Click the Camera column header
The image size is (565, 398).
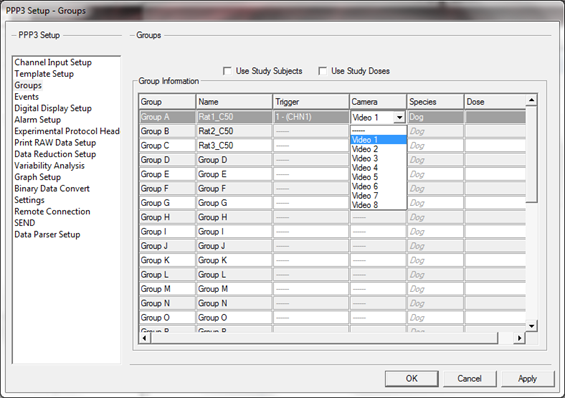tap(378, 102)
